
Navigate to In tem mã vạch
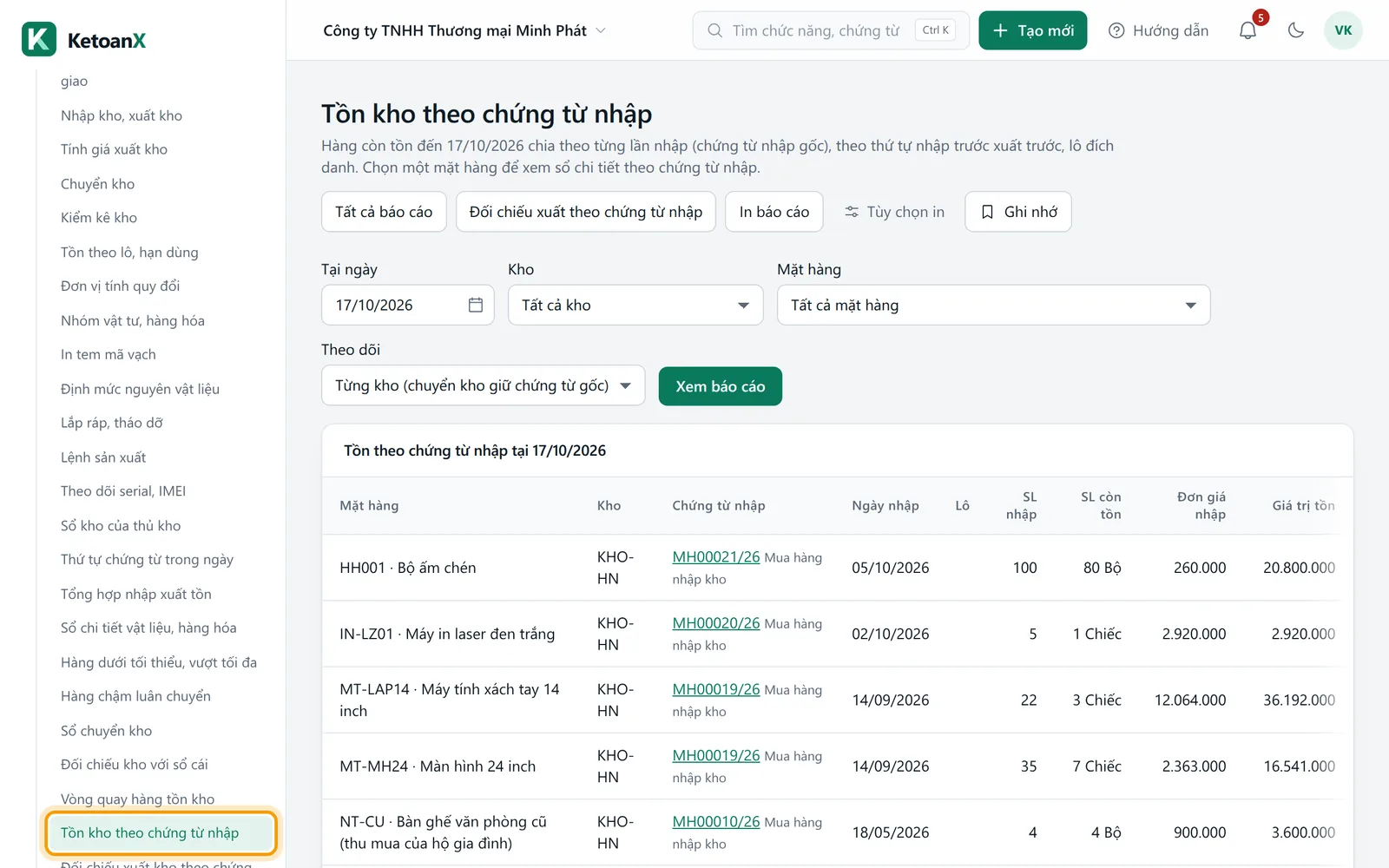(x=109, y=354)
